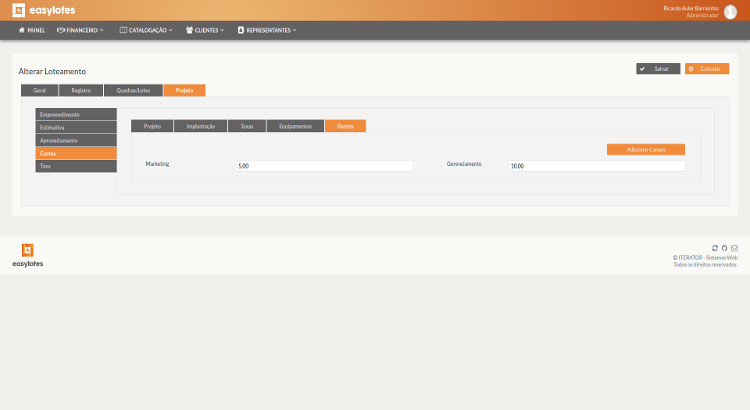The width and height of the screenshot is (750, 410).
Task: Switch to Taxas sub-tab
Action: point(247,126)
